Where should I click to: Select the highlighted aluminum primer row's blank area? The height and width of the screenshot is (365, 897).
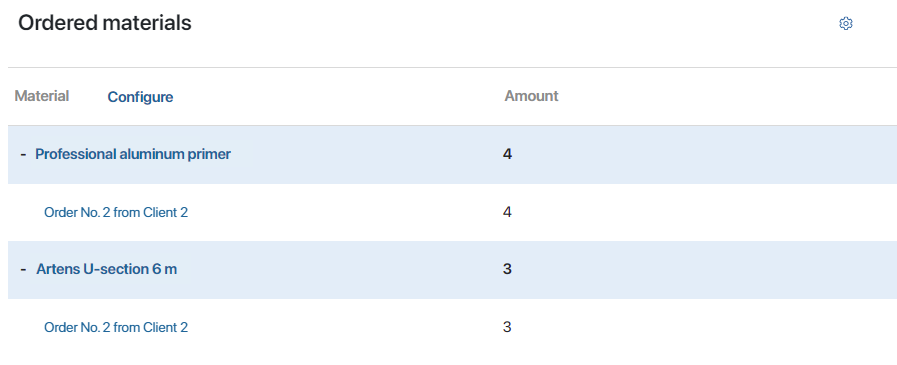pyautogui.click(x=704, y=154)
